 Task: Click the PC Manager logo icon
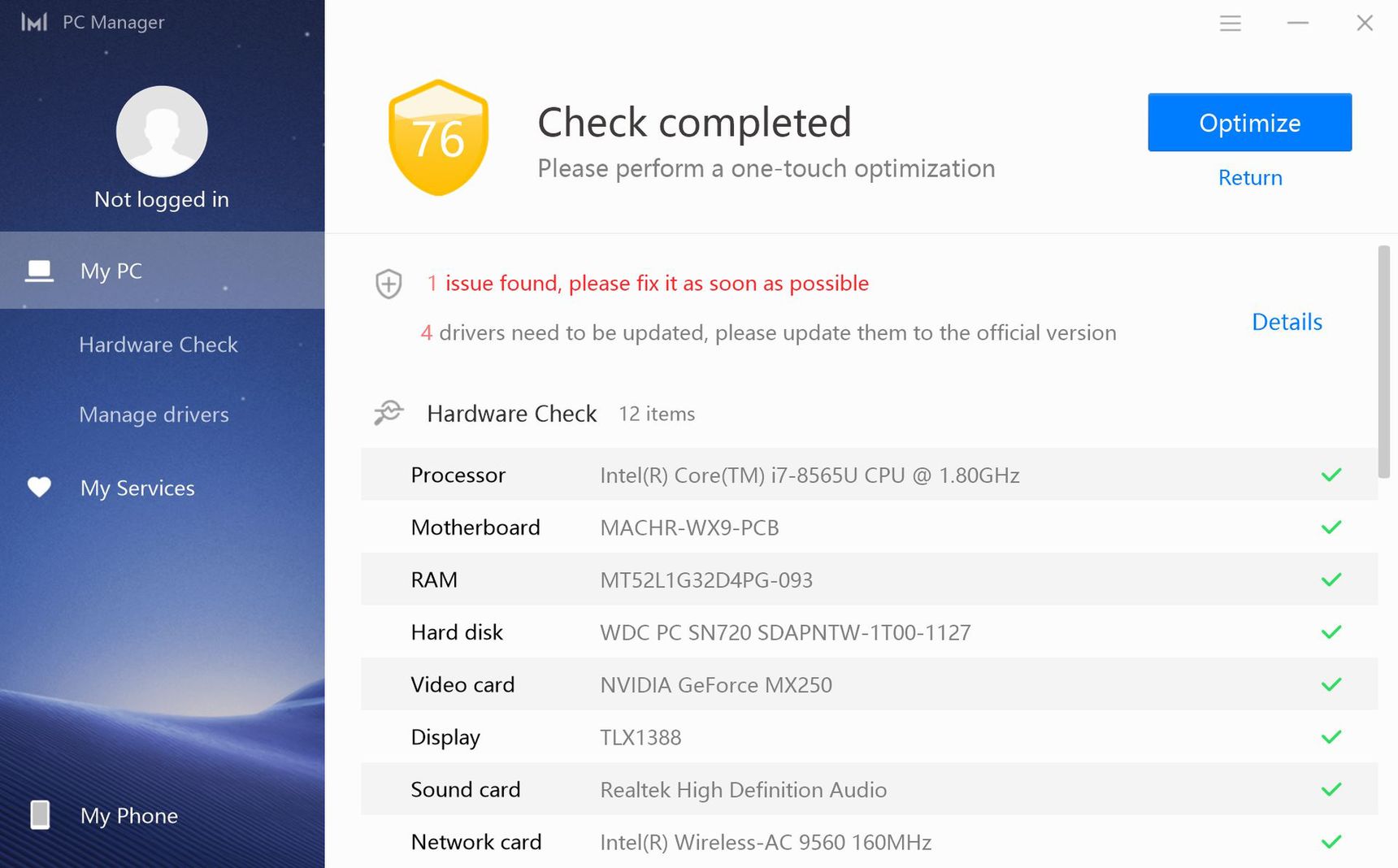pyautogui.click(x=34, y=23)
